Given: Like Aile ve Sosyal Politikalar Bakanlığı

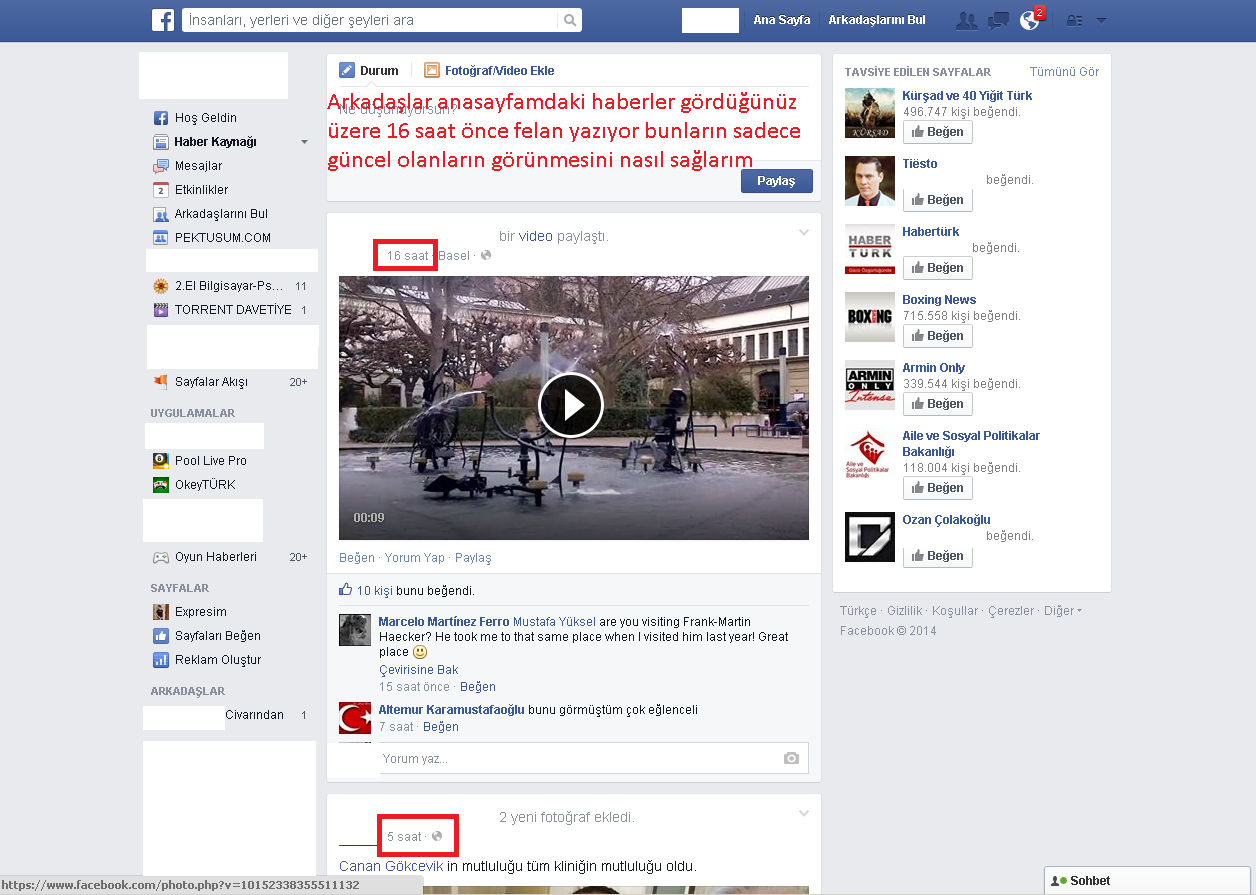Looking at the screenshot, I should [938, 488].
